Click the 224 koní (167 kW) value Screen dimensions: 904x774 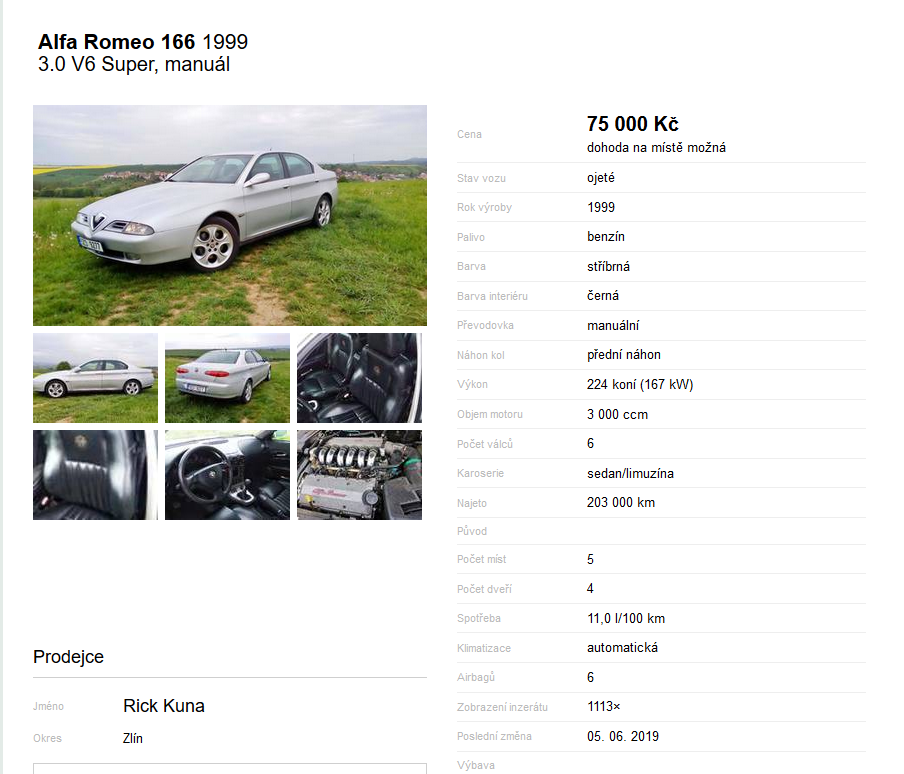coord(640,384)
